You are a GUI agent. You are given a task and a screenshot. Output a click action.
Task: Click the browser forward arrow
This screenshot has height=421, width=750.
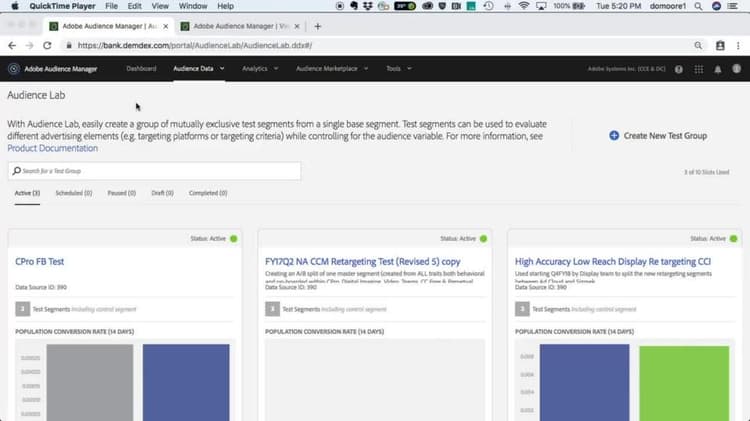coord(30,45)
